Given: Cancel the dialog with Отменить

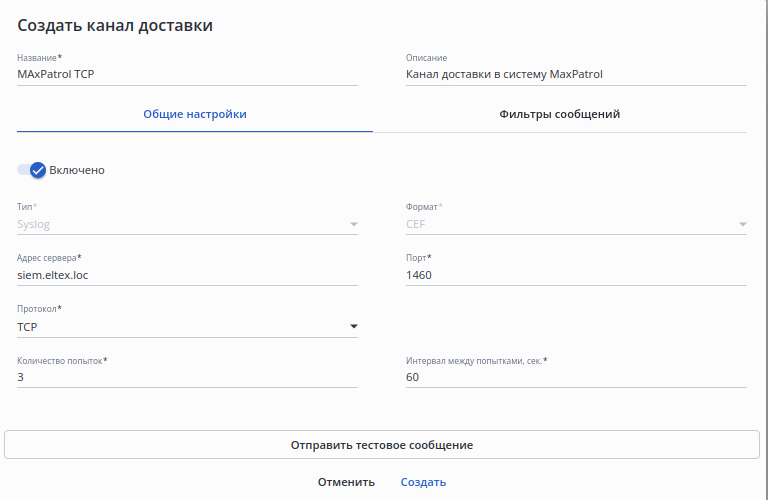Looking at the screenshot, I should tap(346, 482).
